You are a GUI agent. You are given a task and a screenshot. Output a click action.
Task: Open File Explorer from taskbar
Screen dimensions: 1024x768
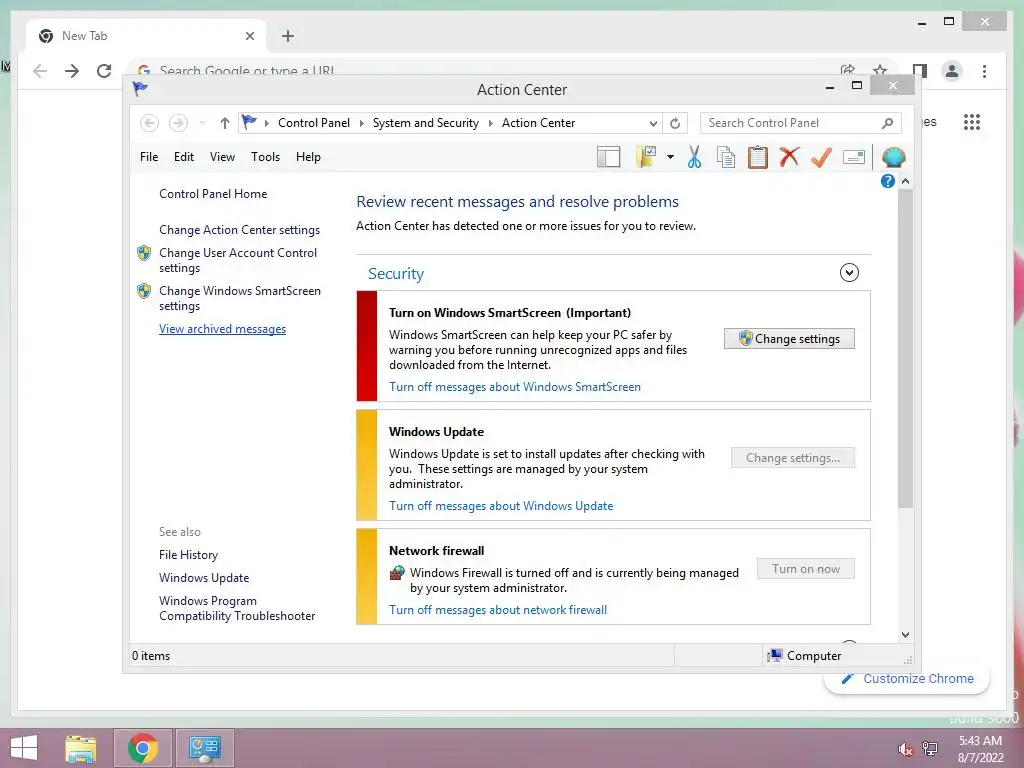(81, 748)
